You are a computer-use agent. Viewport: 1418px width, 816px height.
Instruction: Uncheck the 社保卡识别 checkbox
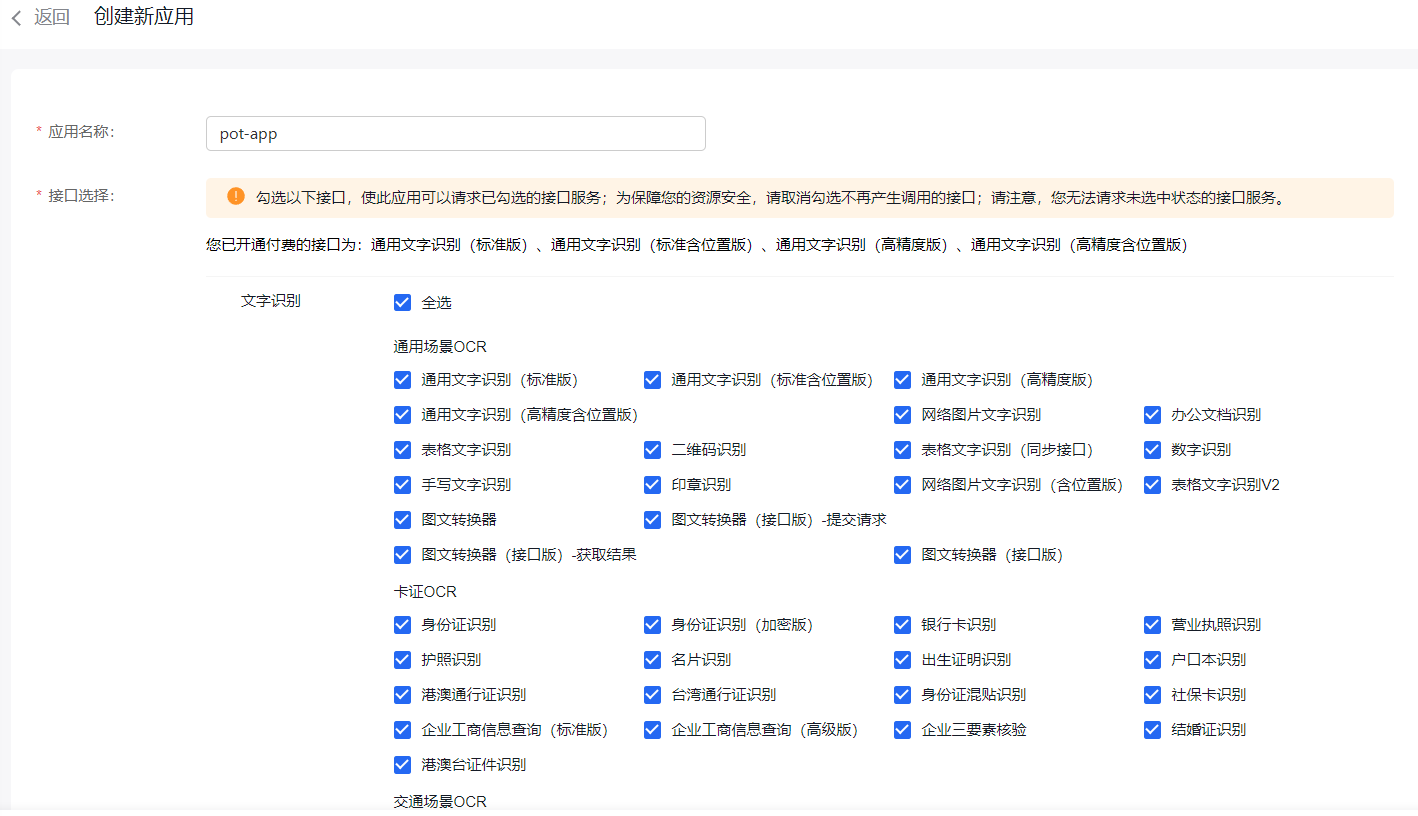click(x=1152, y=694)
